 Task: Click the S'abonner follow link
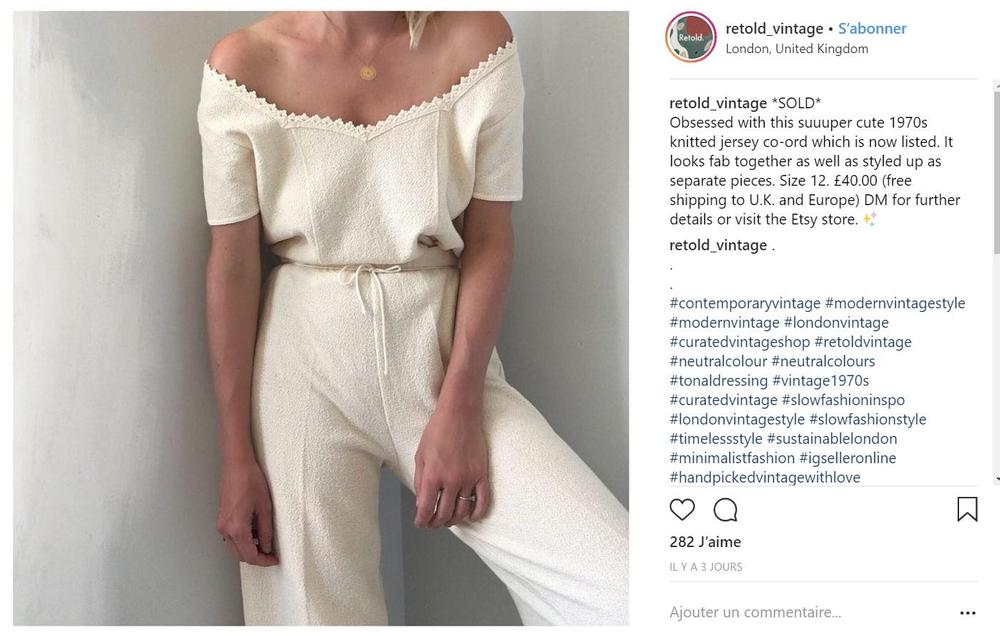872,29
